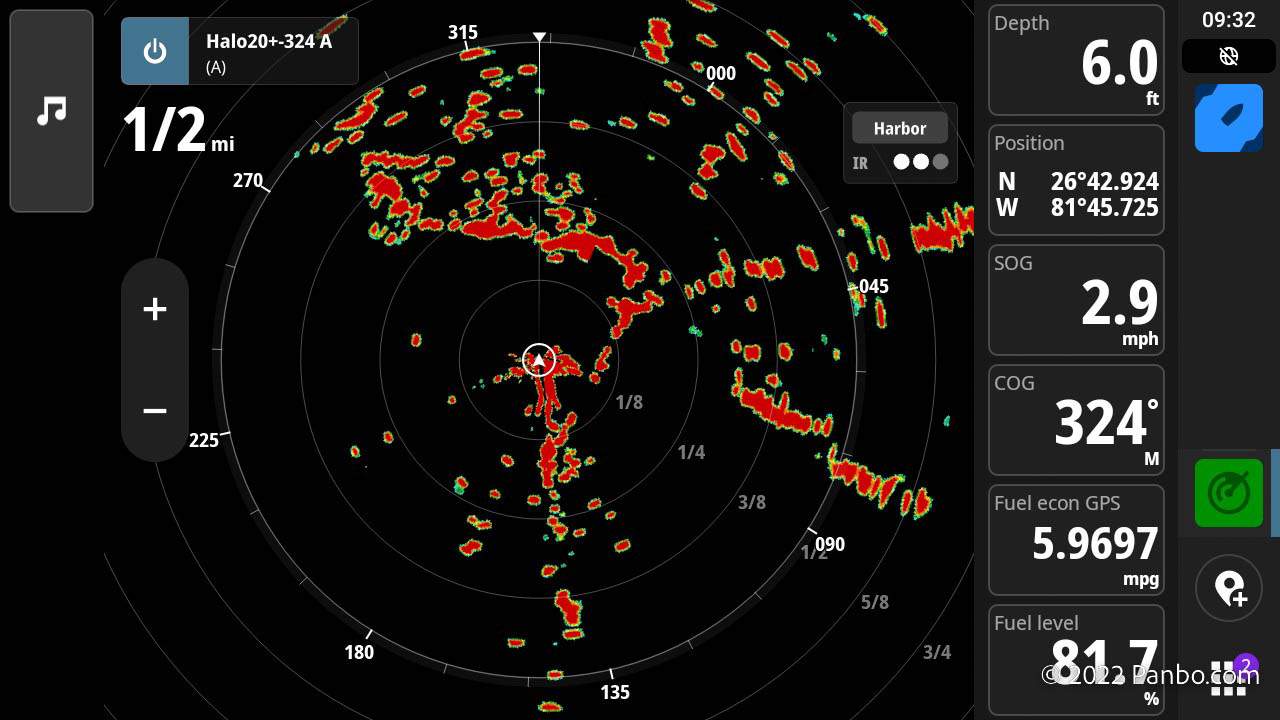Add a new waypoint marker
This screenshot has height=720, width=1280.
click(x=1229, y=589)
